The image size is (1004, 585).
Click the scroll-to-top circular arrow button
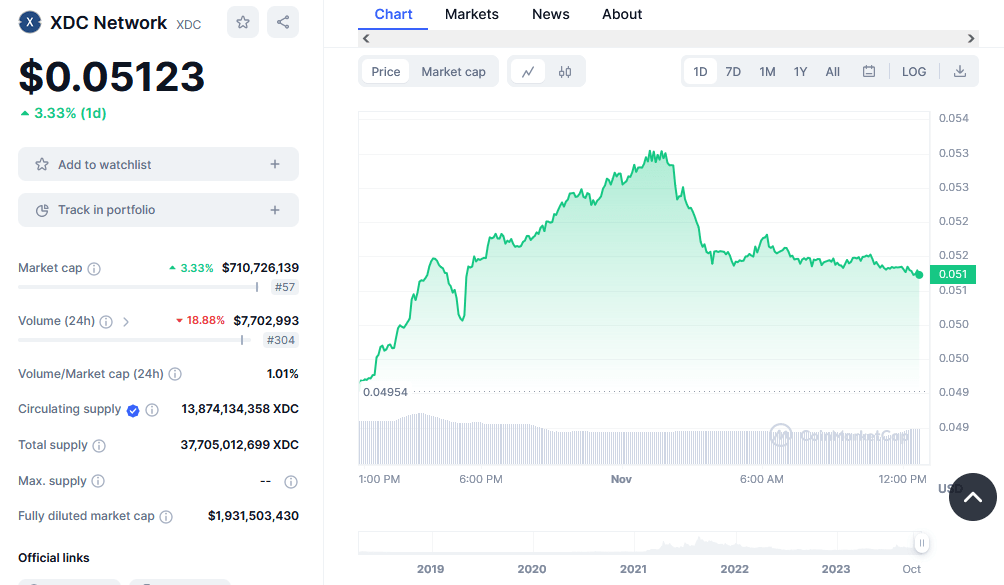972,497
